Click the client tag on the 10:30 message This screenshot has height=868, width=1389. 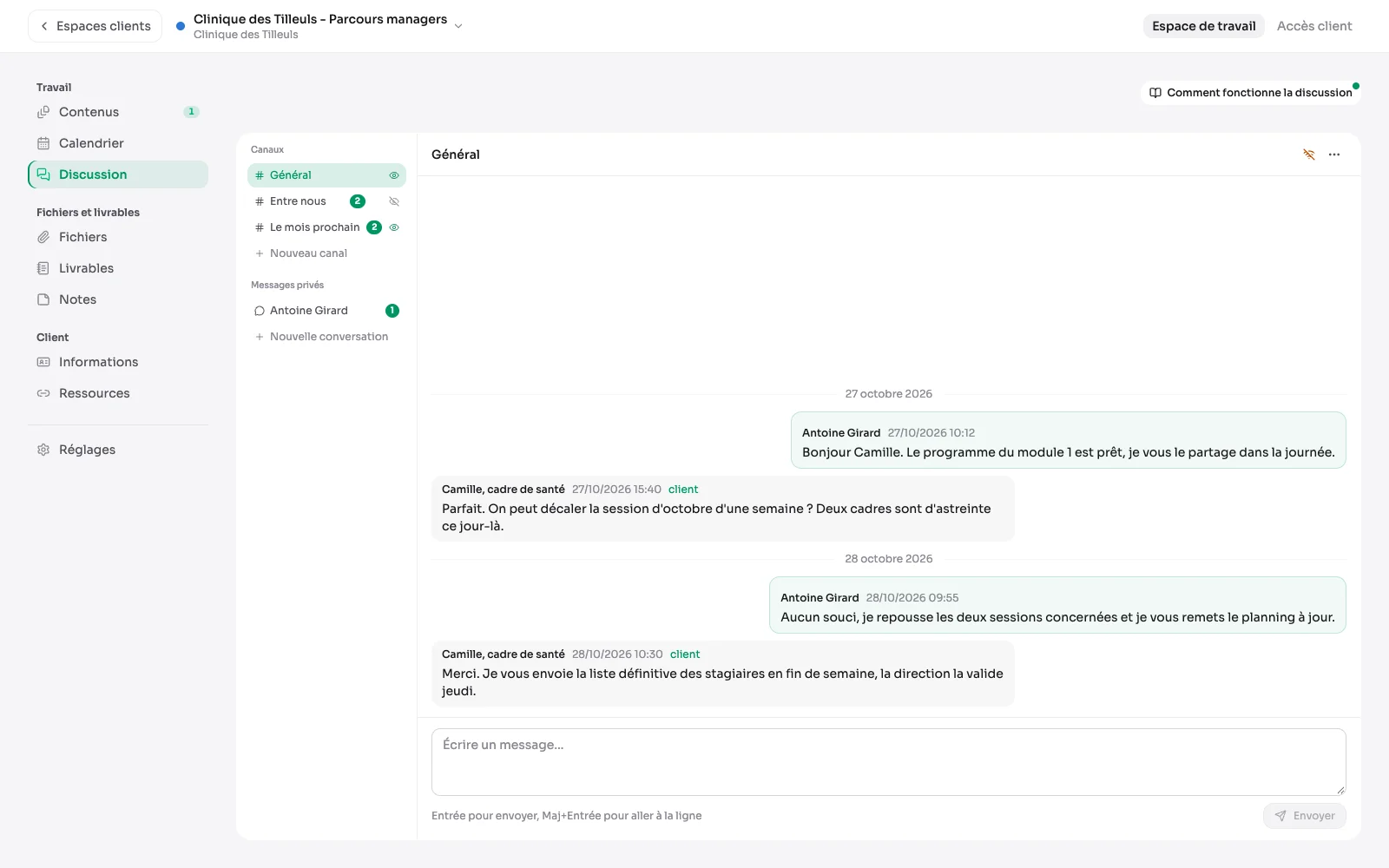click(x=684, y=654)
